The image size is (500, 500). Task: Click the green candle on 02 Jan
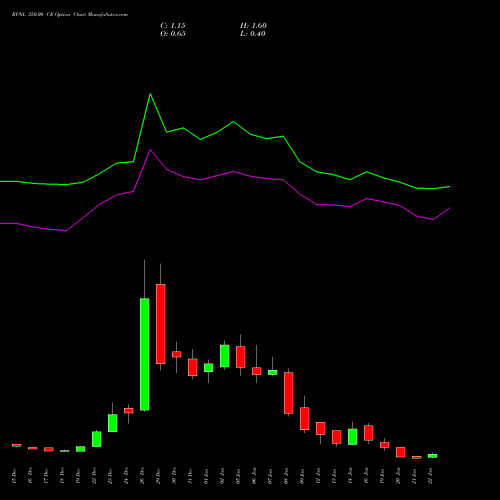(x=225, y=356)
